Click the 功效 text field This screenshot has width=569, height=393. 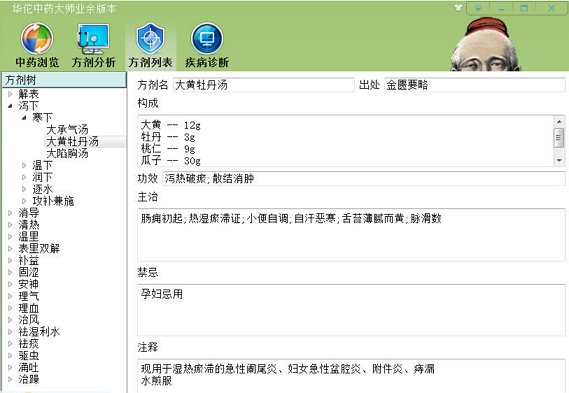click(x=364, y=179)
